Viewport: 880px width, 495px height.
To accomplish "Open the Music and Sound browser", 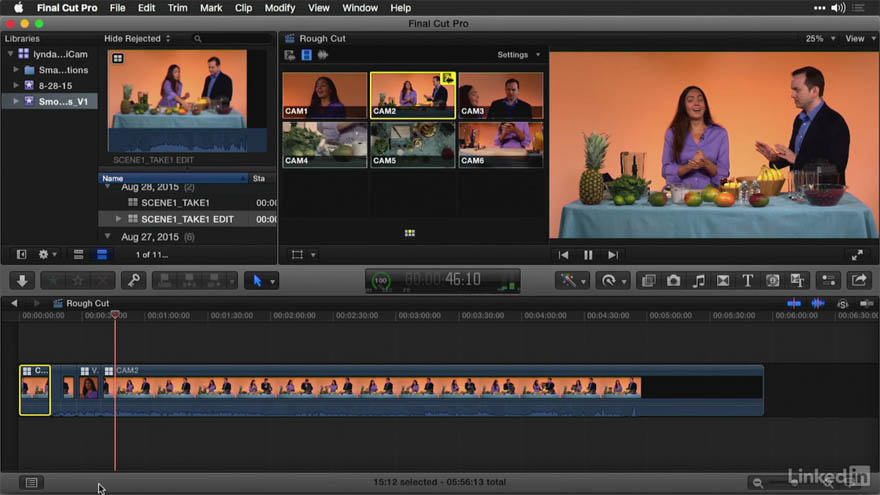I will tap(698, 280).
